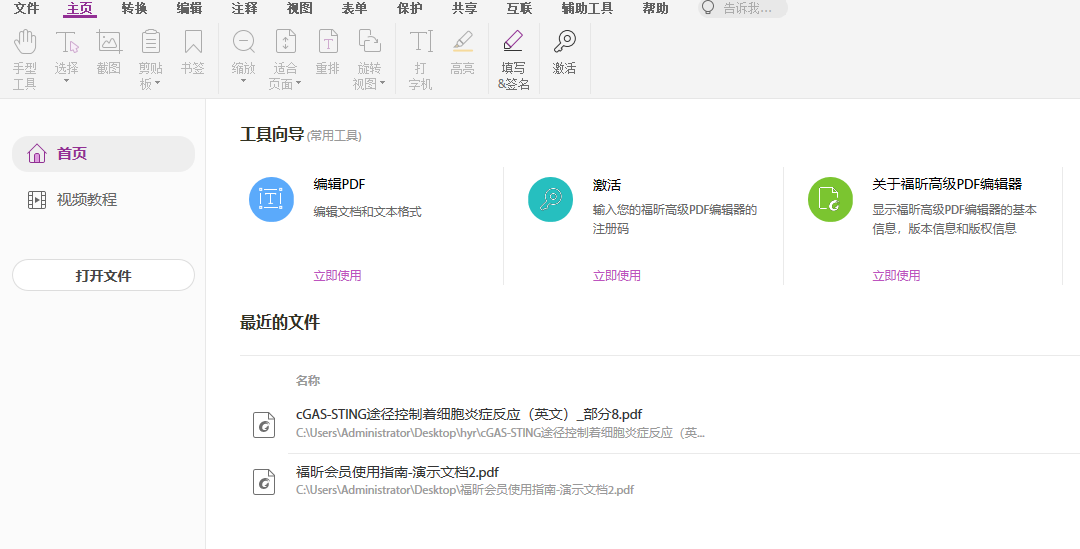Viewport: 1080px width, 549px height.
Task: Click the green About Foxit round icon
Action: (x=830, y=200)
